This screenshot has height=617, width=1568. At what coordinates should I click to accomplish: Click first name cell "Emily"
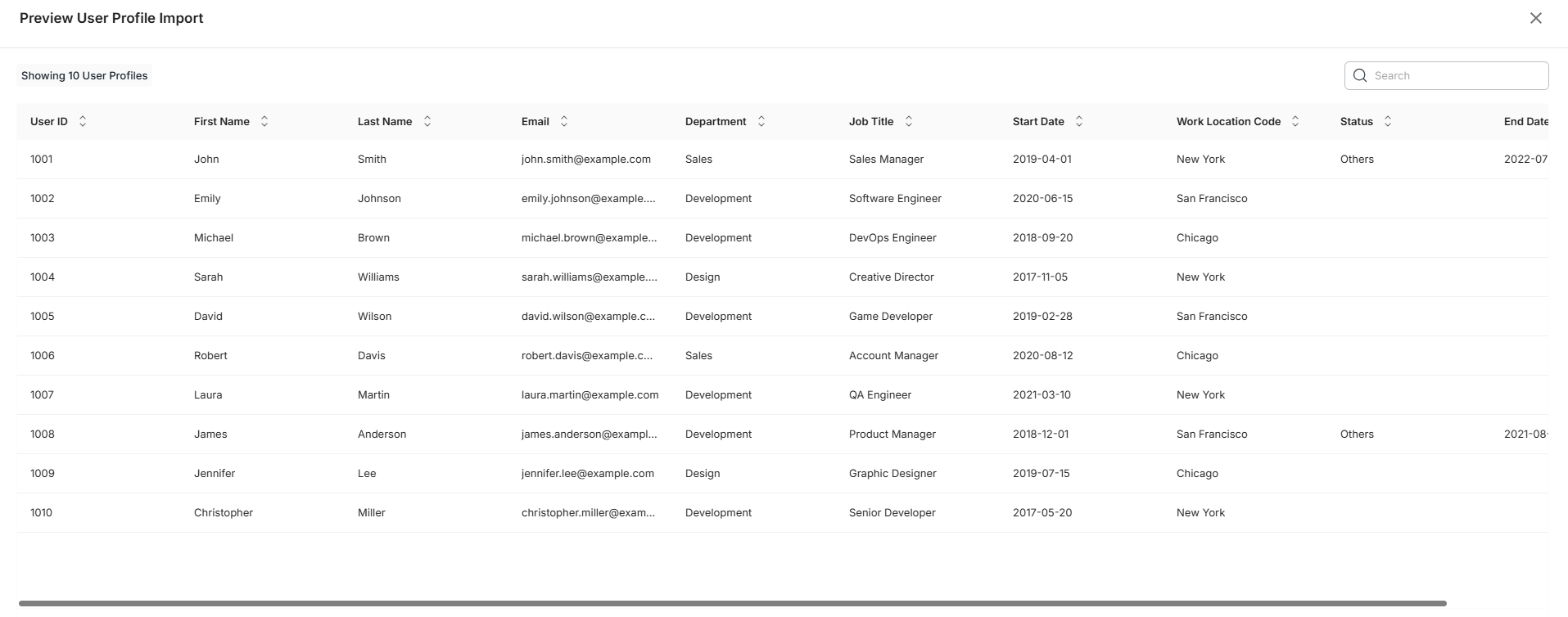(207, 198)
